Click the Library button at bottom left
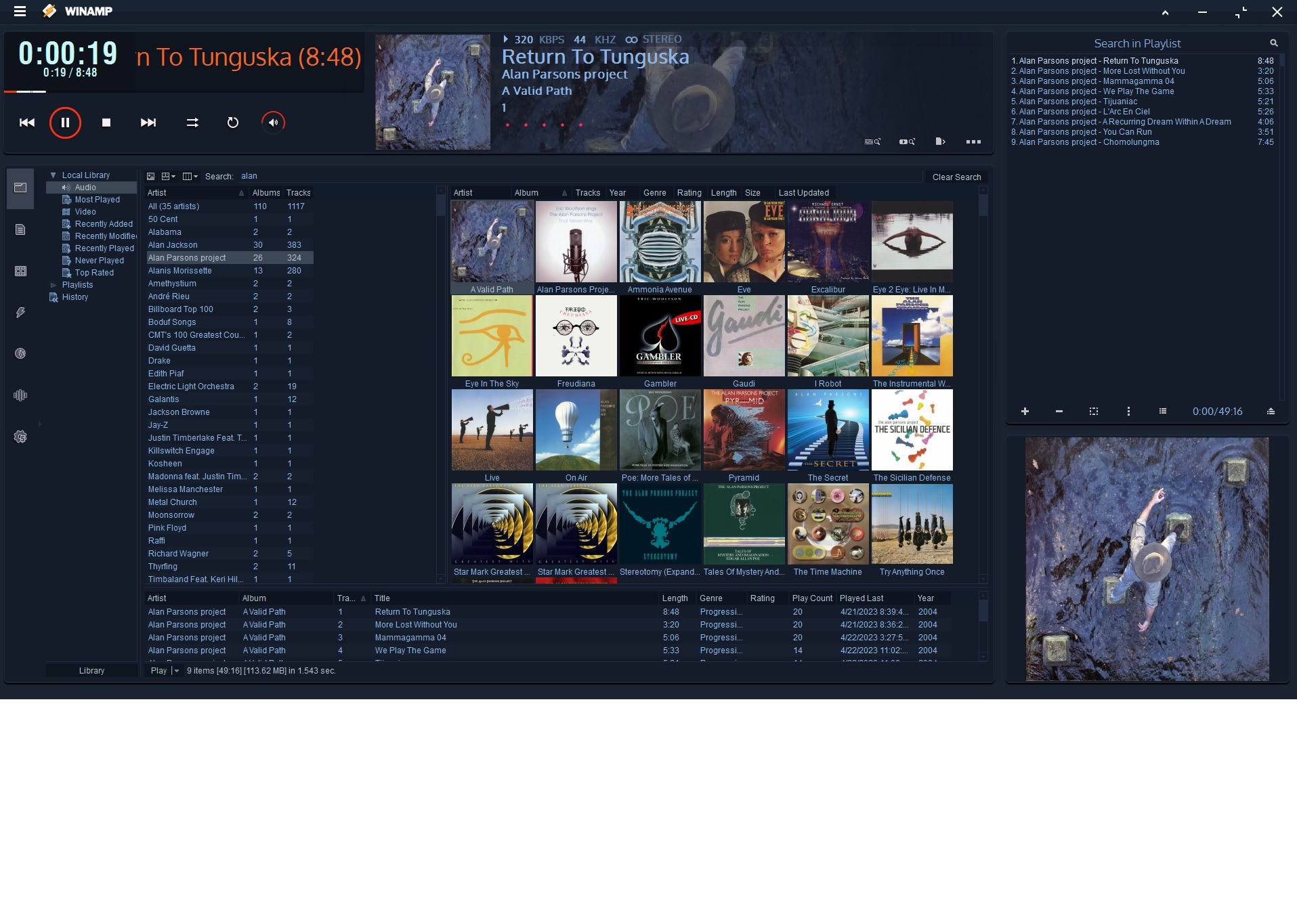This screenshot has width=1297, height=924. tap(91, 671)
